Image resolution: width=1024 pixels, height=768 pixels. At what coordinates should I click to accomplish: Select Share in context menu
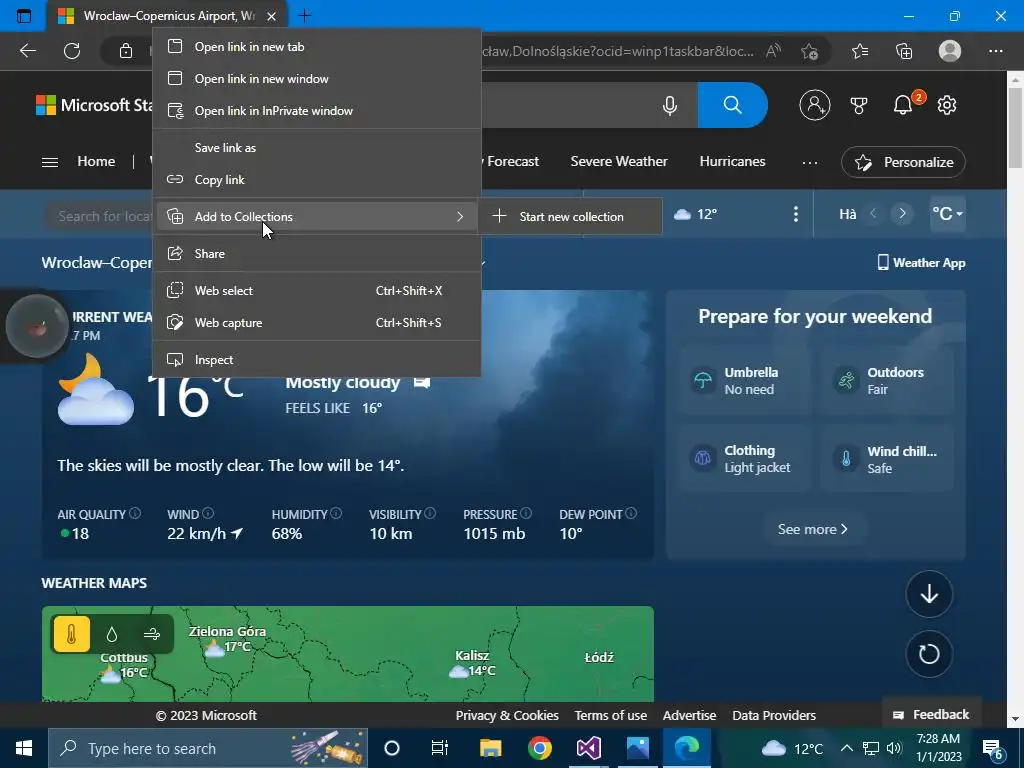coord(317,253)
